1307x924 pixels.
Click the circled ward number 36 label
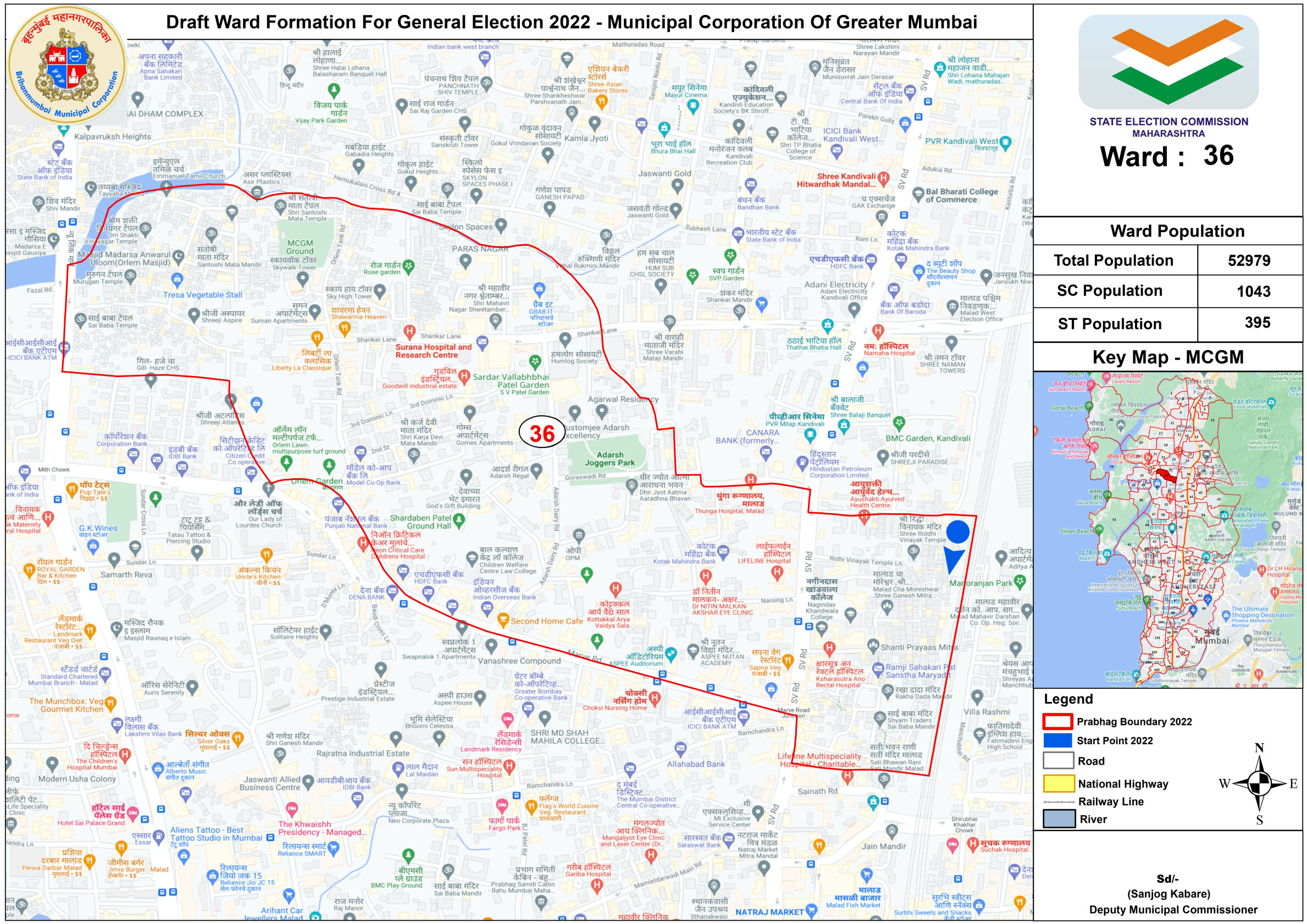pyautogui.click(x=541, y=433)
